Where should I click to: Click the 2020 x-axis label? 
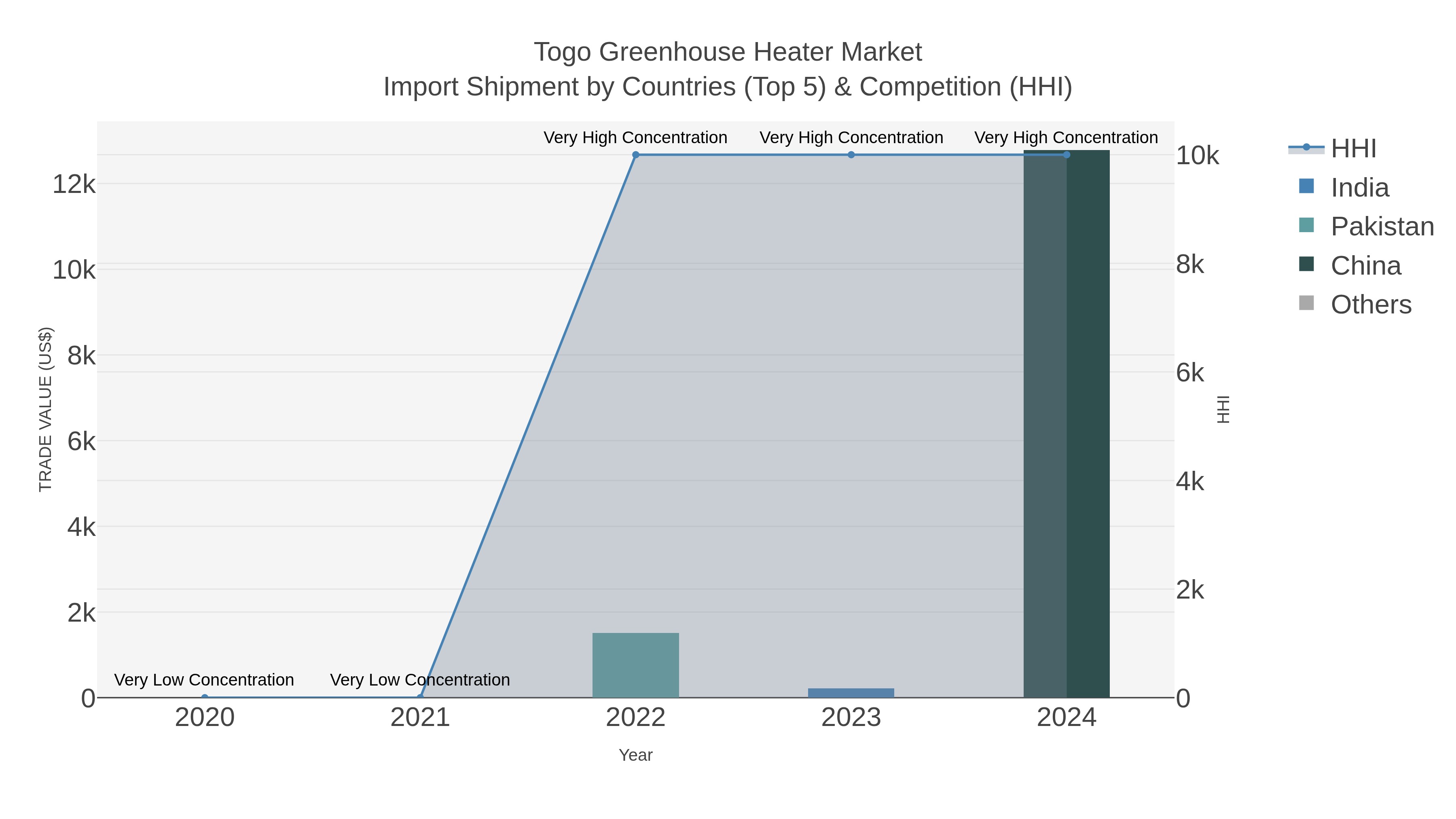pos(205,718)
